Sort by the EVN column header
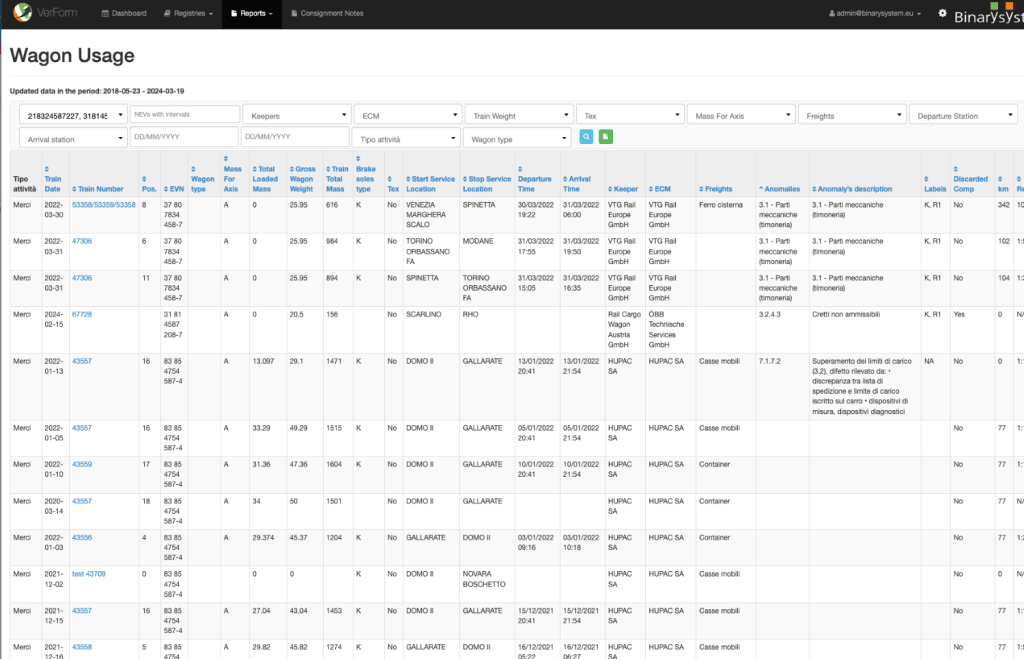 pos(174,189)
